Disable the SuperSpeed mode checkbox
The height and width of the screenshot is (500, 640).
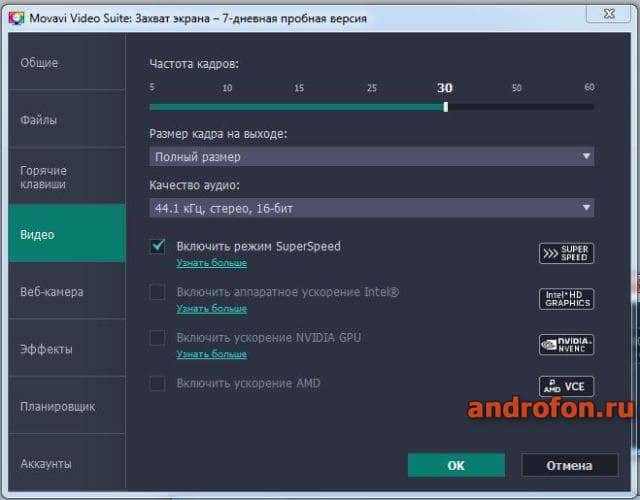point(157,247)
